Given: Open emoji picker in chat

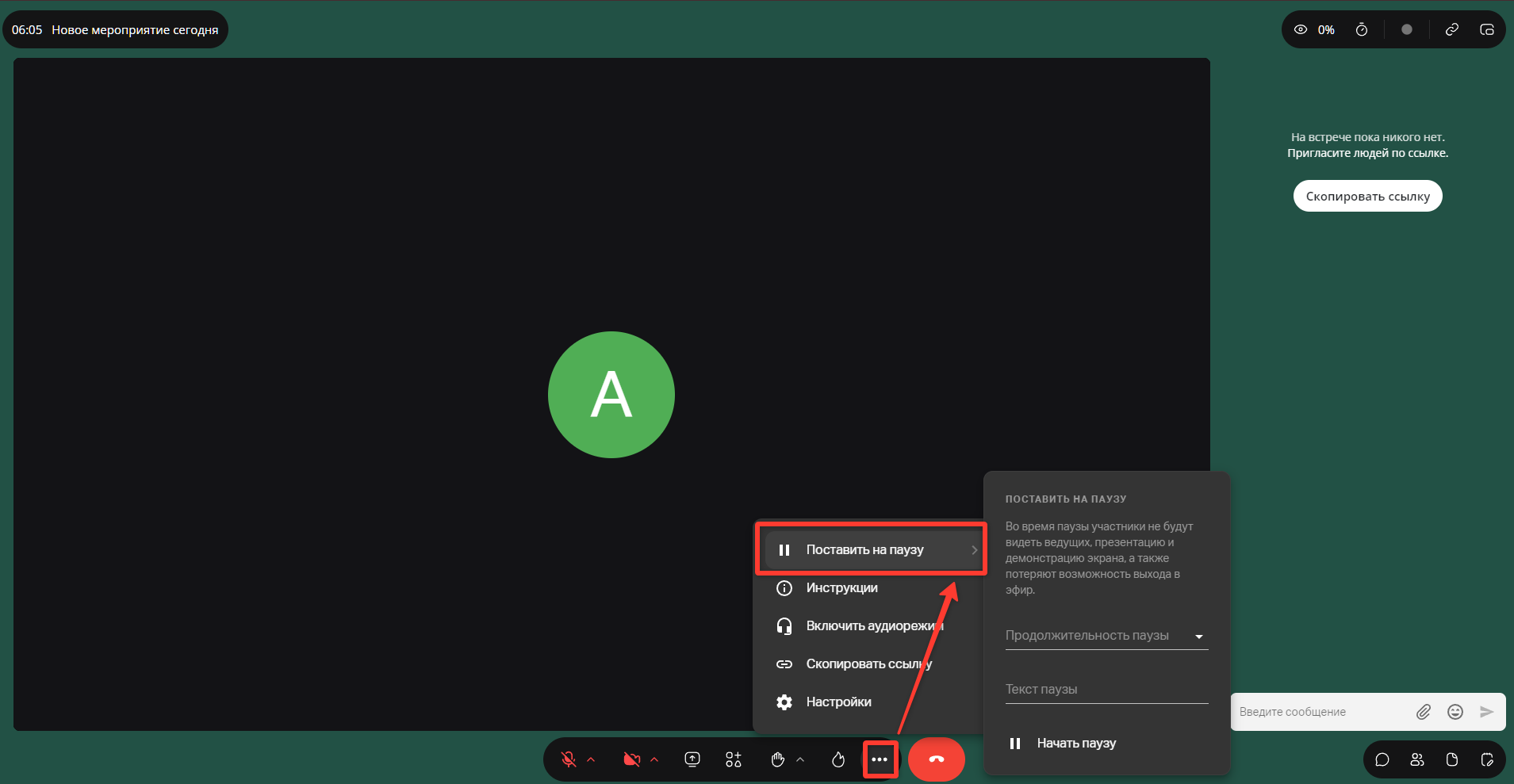Looking at the screenshot, I should (1455, 712).
